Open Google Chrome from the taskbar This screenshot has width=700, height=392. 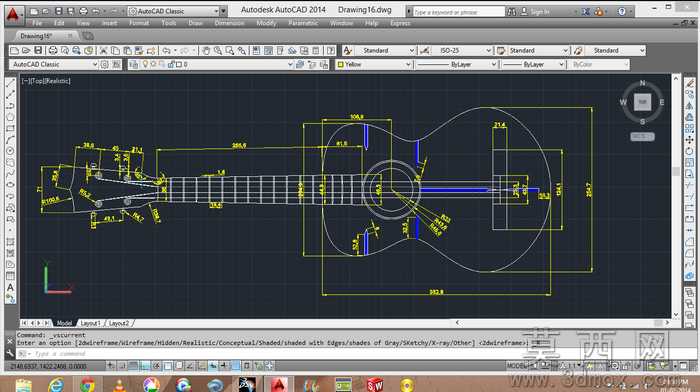point(88,384)
